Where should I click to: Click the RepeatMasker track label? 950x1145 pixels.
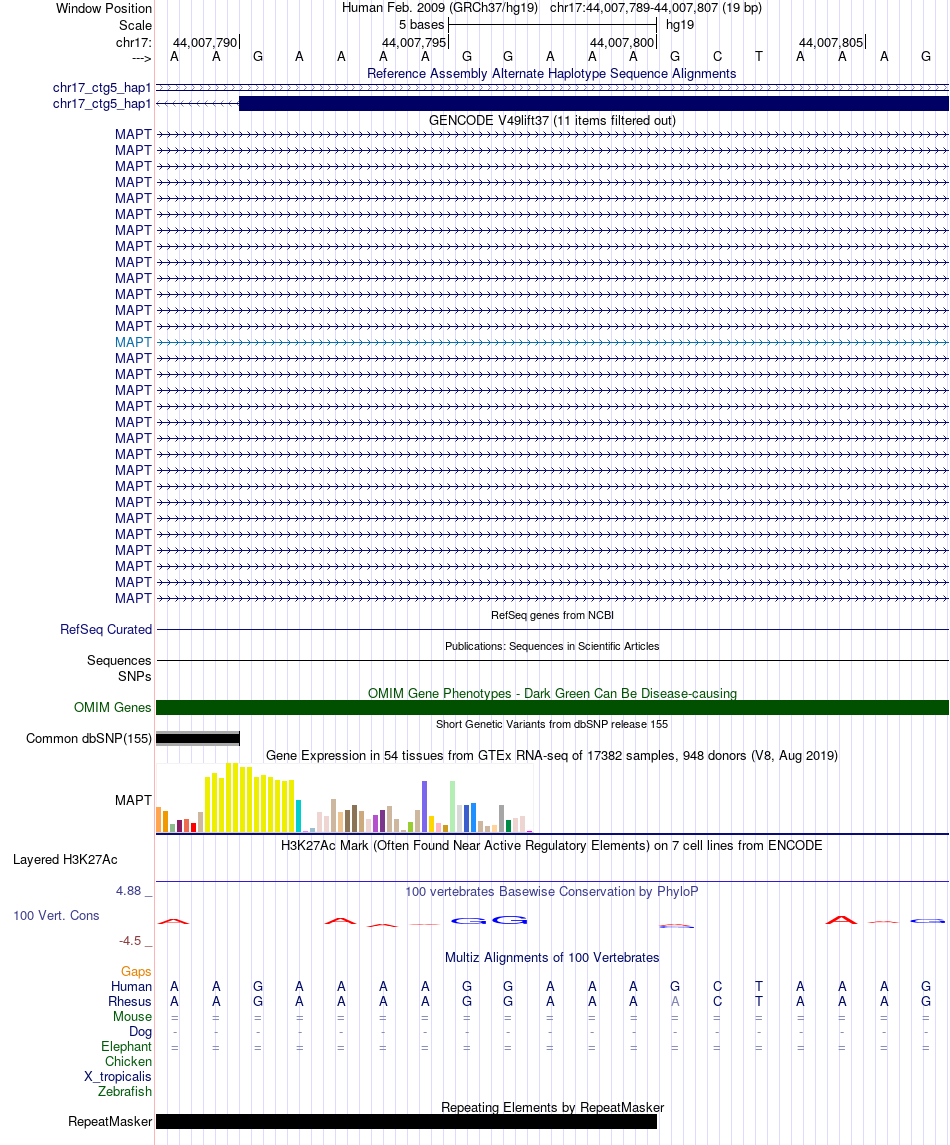tap(110, 1122)
